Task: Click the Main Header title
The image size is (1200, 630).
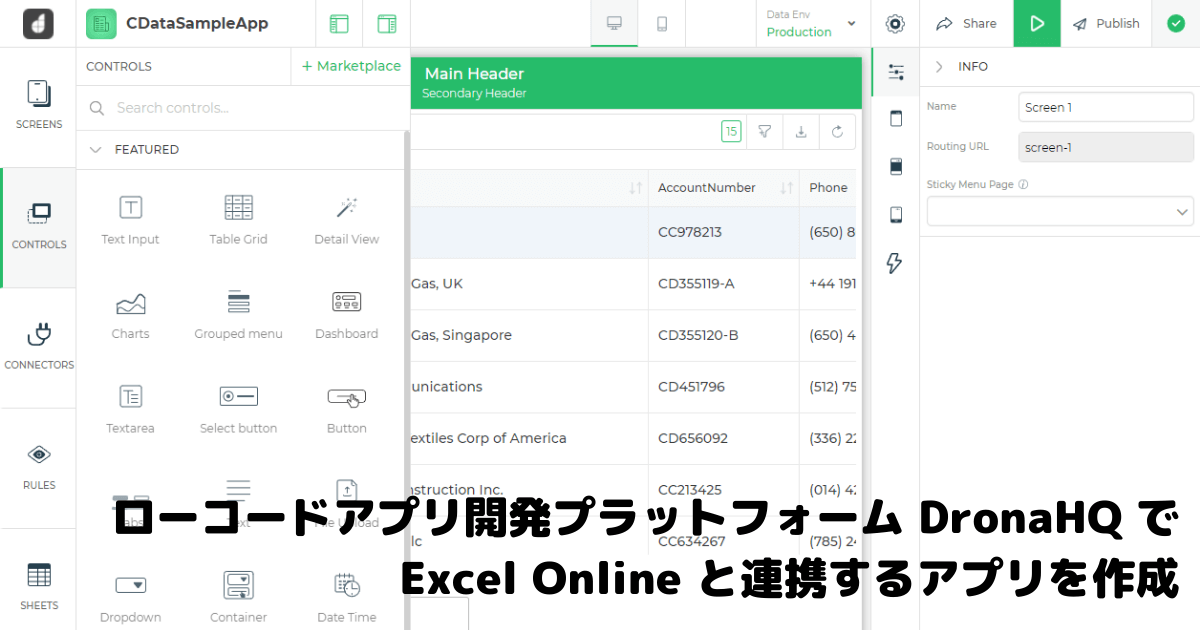Action: click(474, 74)
